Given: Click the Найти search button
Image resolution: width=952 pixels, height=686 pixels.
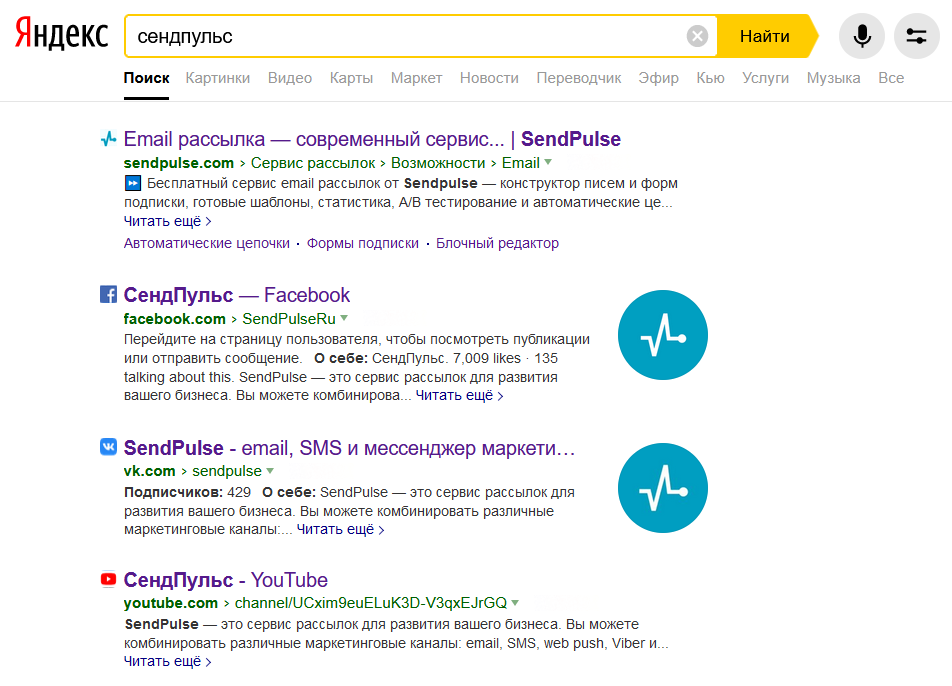Looking at the screenshot, I should pos(766,36).
